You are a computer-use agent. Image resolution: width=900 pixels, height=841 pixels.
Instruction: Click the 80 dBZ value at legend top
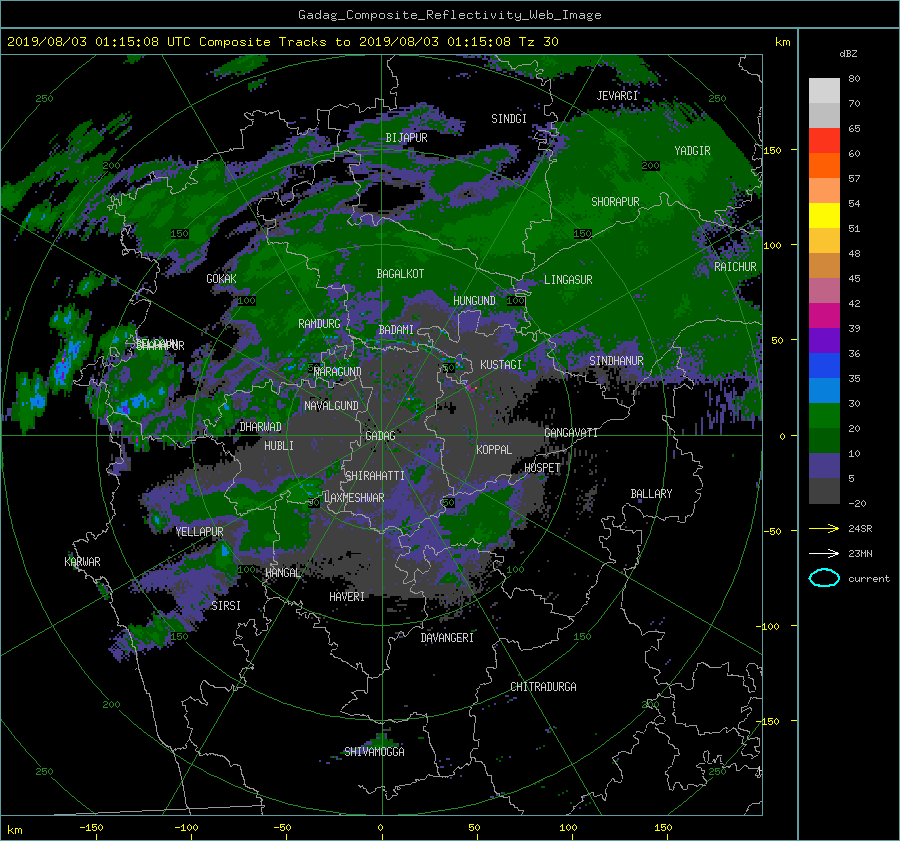point(854,79)
